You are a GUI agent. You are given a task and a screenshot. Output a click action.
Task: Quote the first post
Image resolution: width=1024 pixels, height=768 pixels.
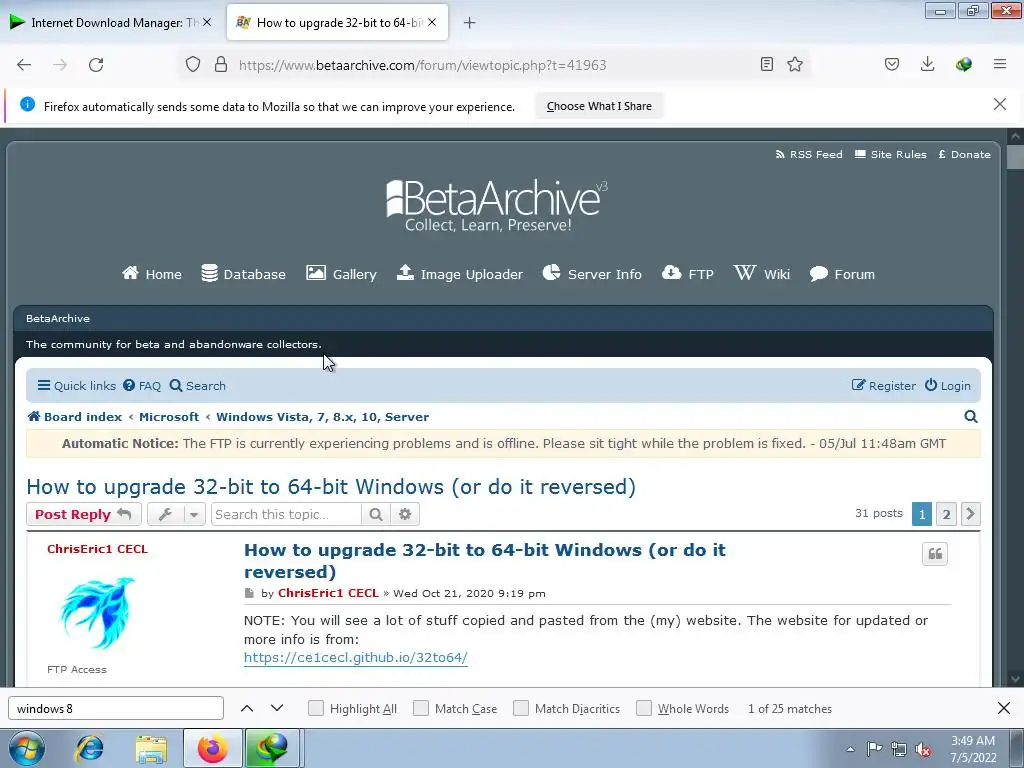pyautogui.click(x=935, y=554)
